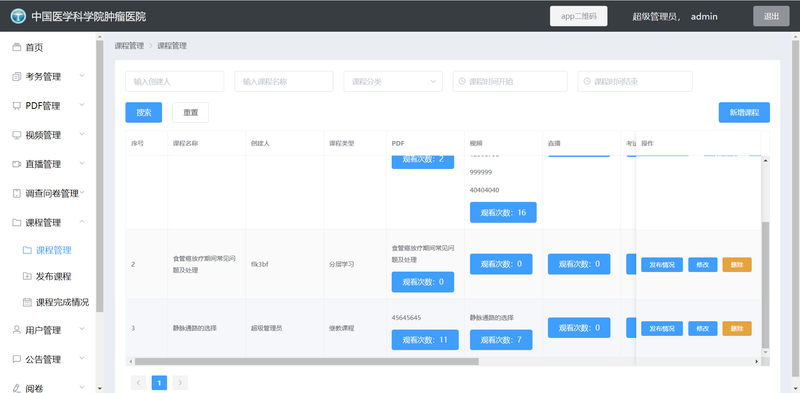Screen dimensions: 800x393
Task: Click the 阅卷 pen icon
Action: pos(16,388)
